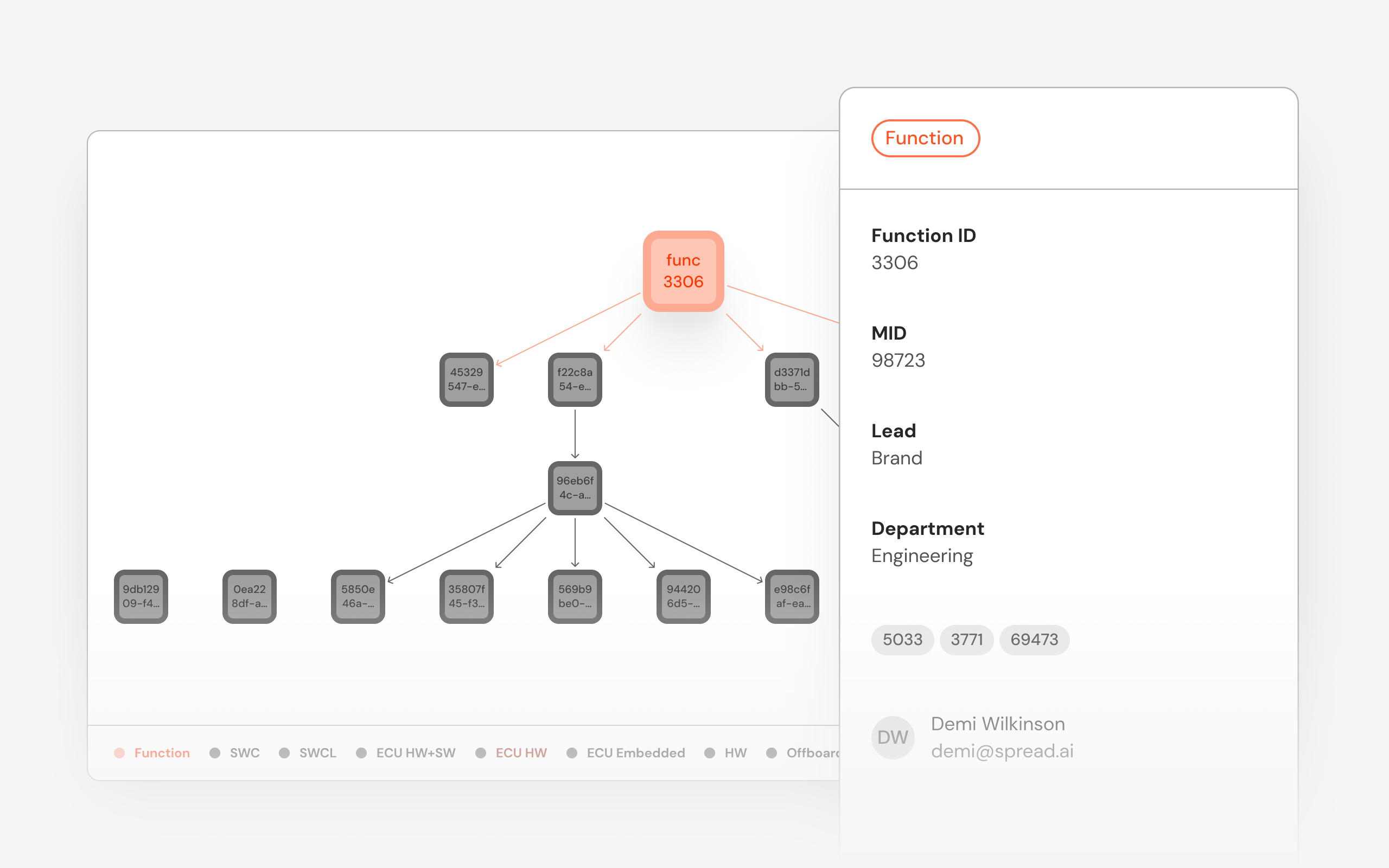This screenshot has height=868, width=1389.
Task: Toggle the Offboard legend filter
Action: click(803, 752)
